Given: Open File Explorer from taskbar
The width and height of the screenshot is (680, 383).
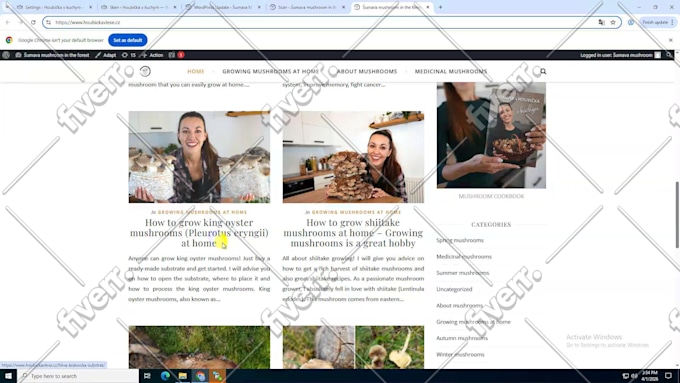Looking at the screenshot, I should click(x=183, y=376).
